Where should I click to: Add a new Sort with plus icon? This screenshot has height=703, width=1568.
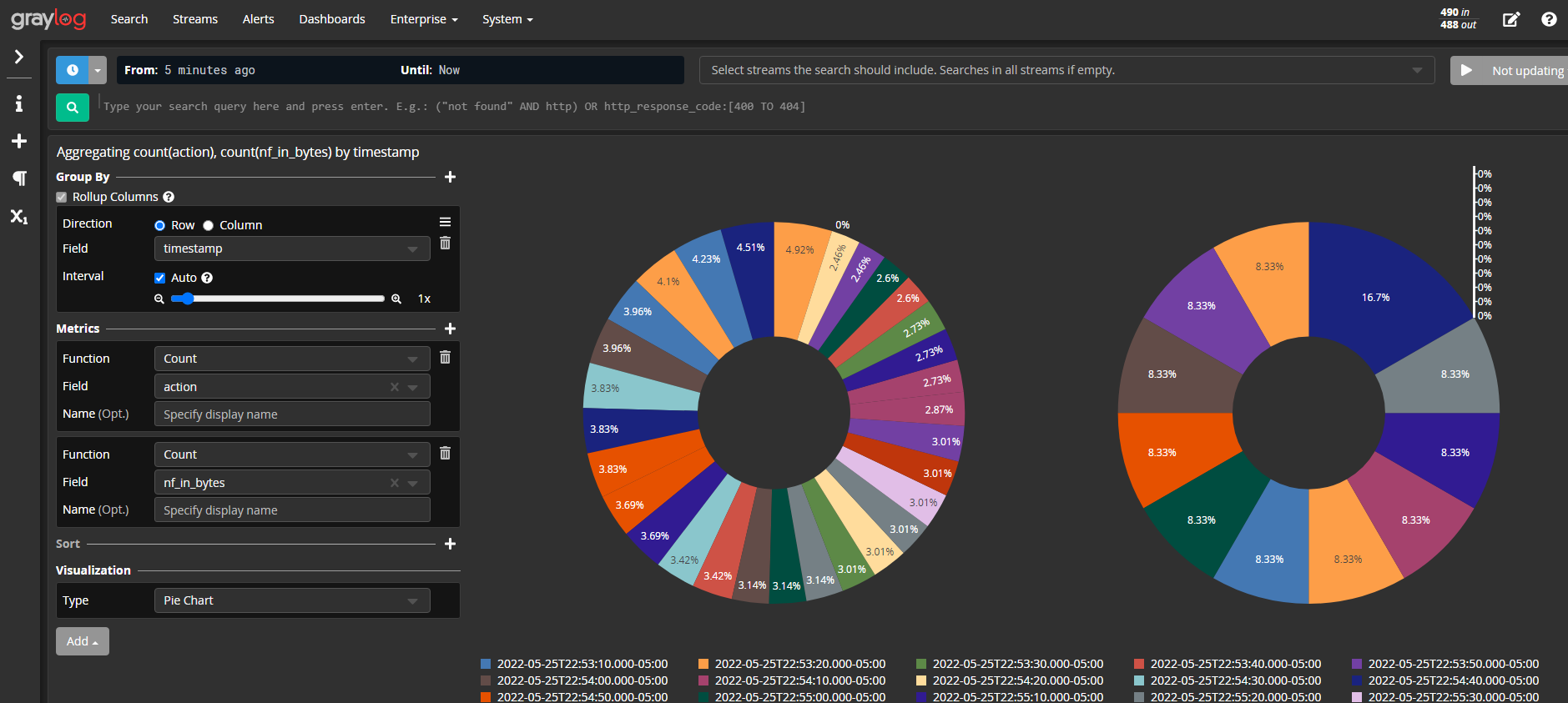450,544
